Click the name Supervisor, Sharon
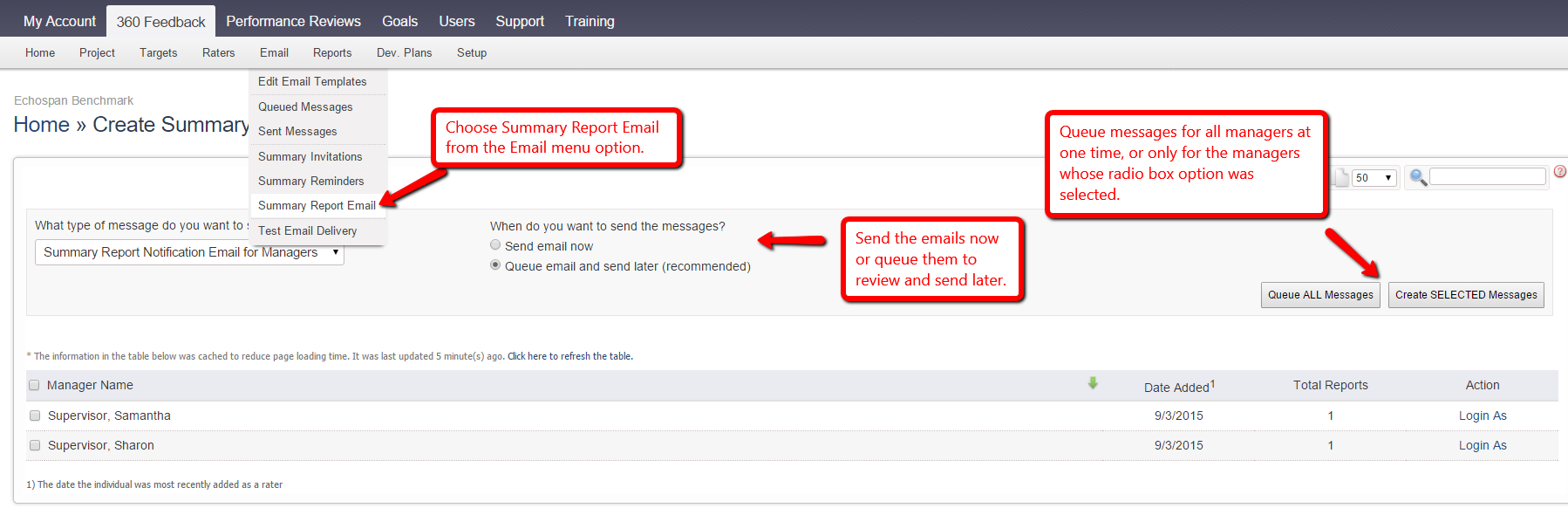This screenshot has width=1568, height=515. click(x=101, y=445)
